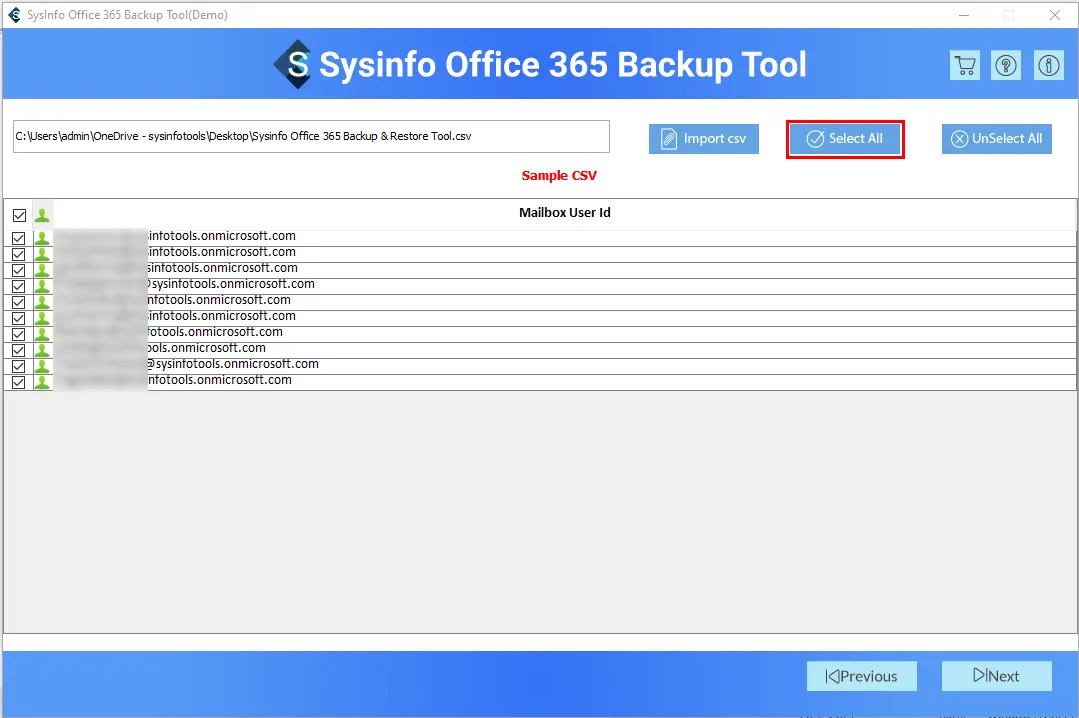This screenshot has height=718, width=1079.
Task: Uncheck the ools.onmicrosoft.com mailbox checkbox
Action: (x=19, y=350)
